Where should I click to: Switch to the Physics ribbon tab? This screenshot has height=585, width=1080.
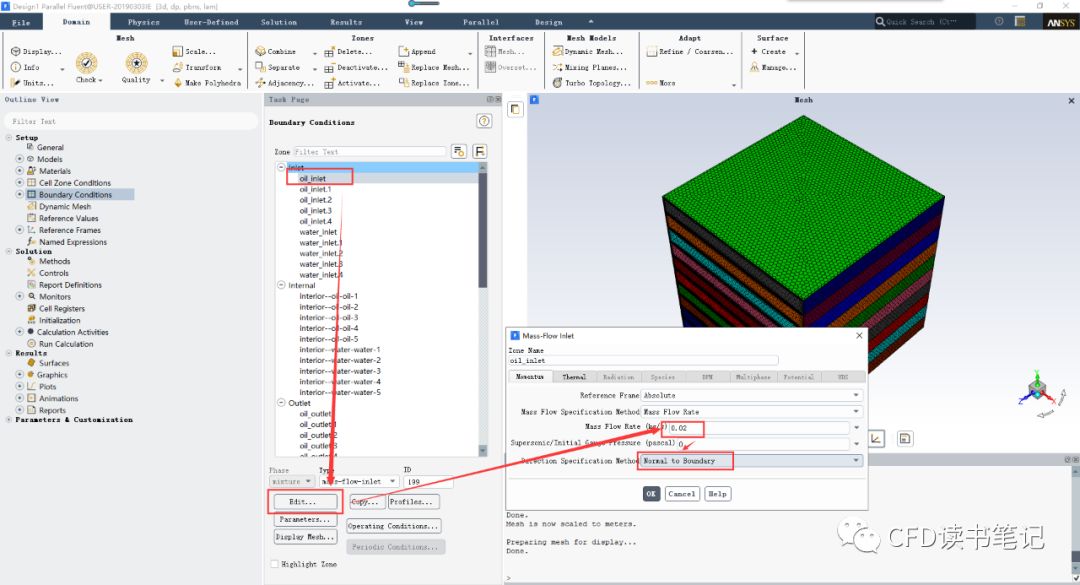tap(143, 22)
